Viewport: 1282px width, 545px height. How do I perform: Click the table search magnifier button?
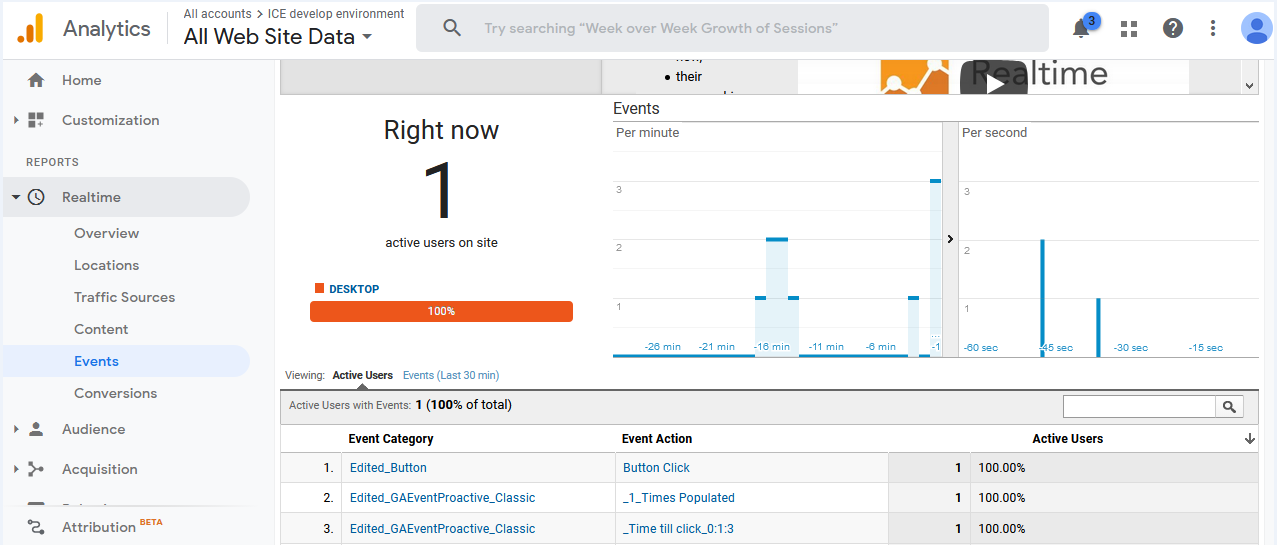tap(1229, 406)
